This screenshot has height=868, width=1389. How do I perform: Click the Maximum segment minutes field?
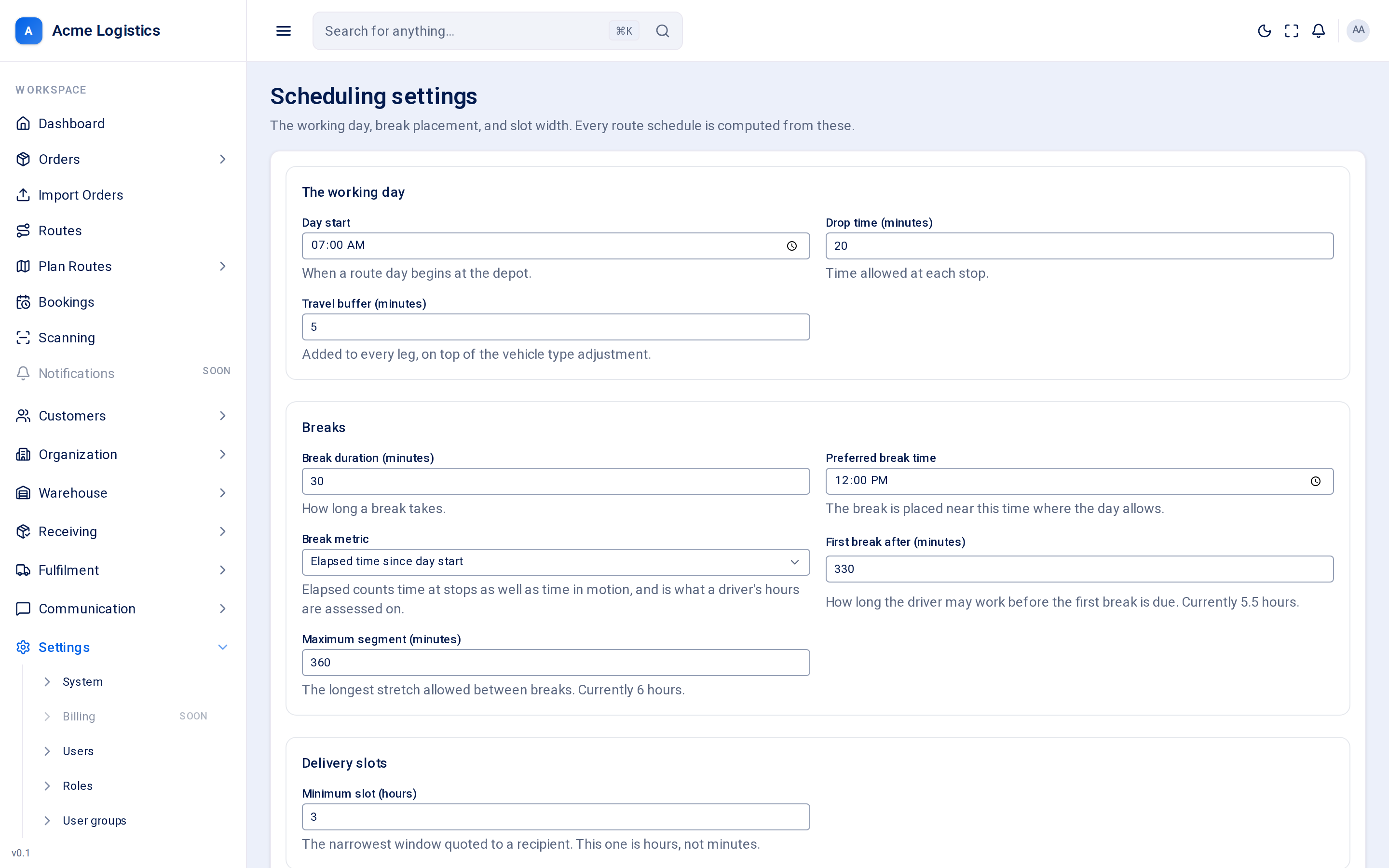(x=556, y=663)
